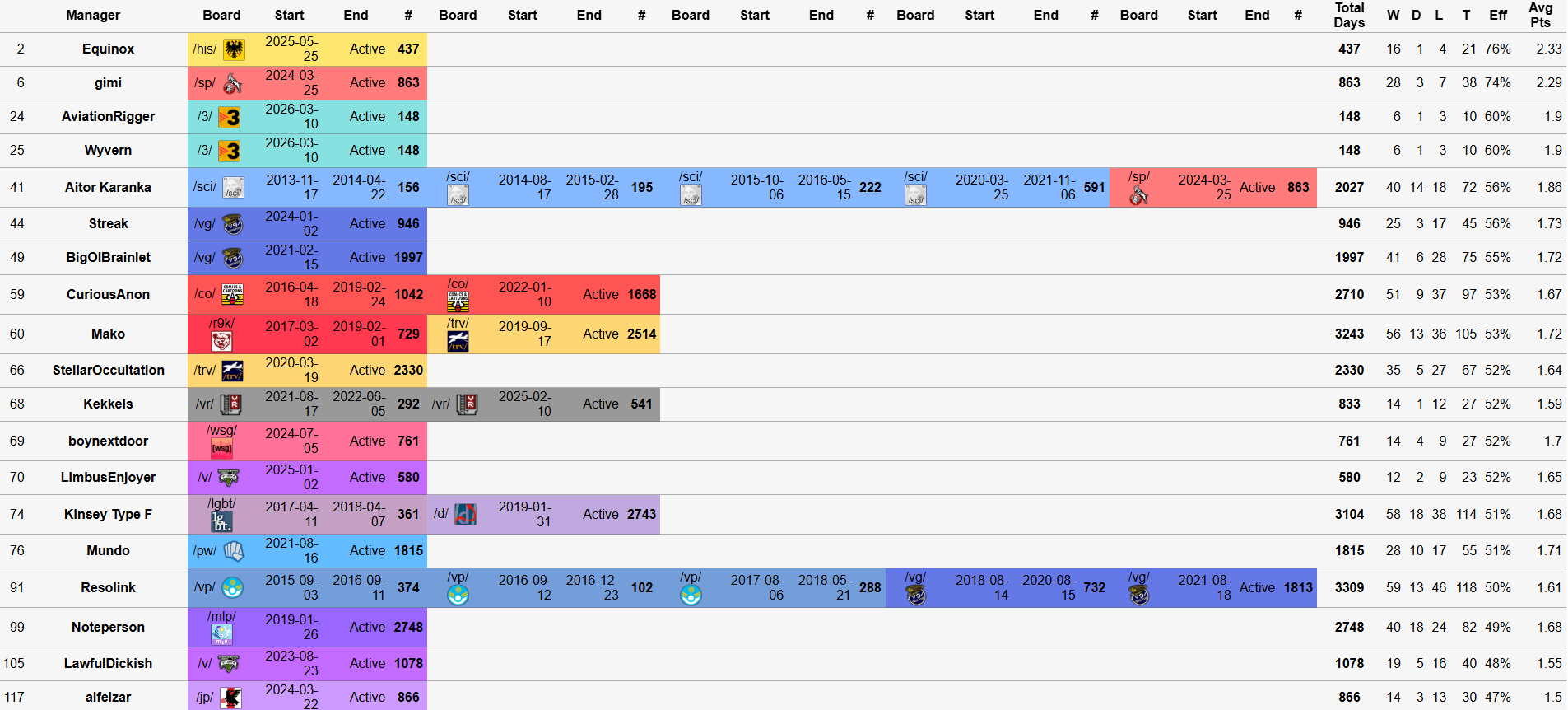Select the /d/ logo in Kinsey Type F row
Screen dimensions: 1568x710
tap(465, 515)
